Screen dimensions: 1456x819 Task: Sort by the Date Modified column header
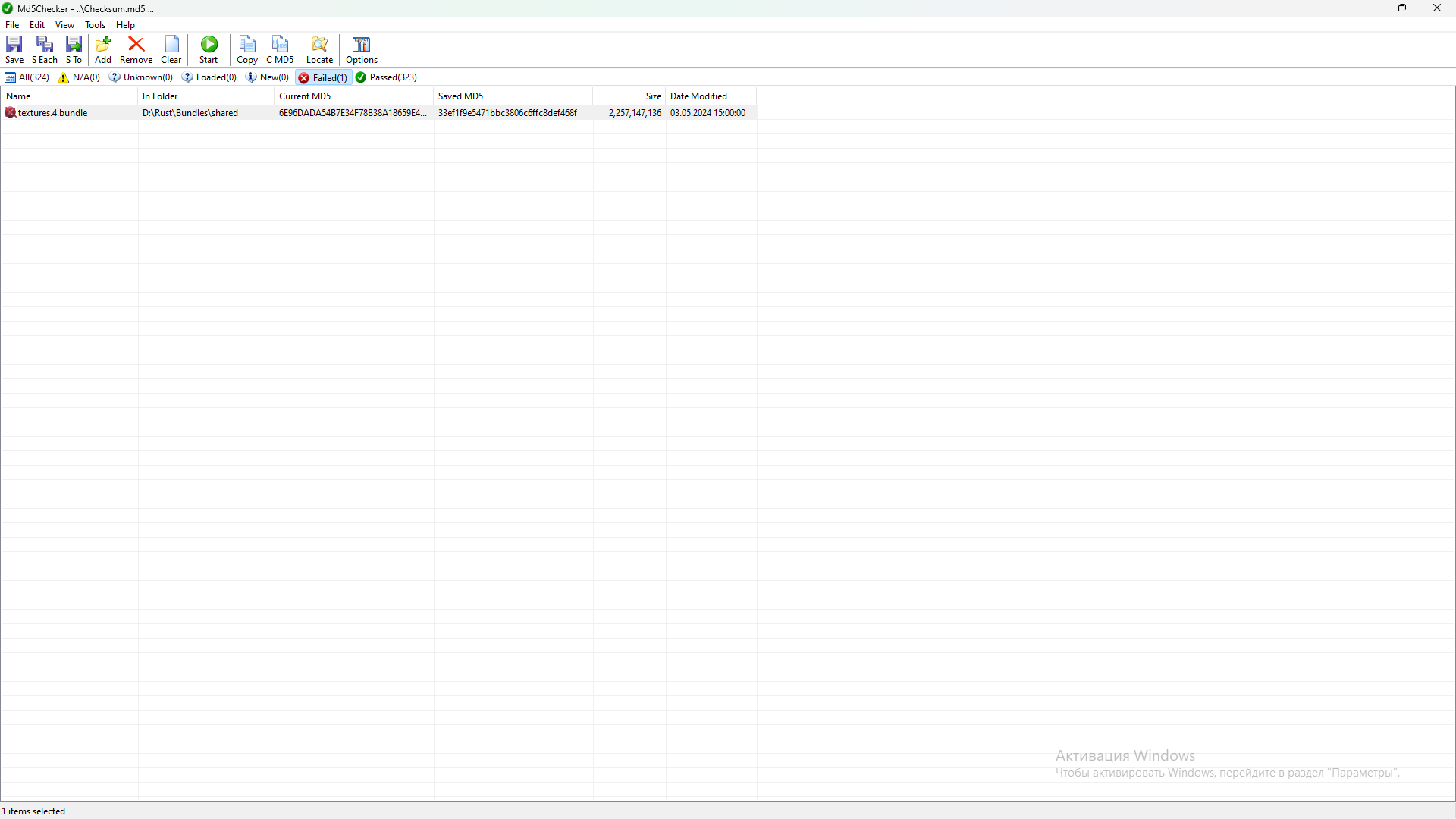710,96
